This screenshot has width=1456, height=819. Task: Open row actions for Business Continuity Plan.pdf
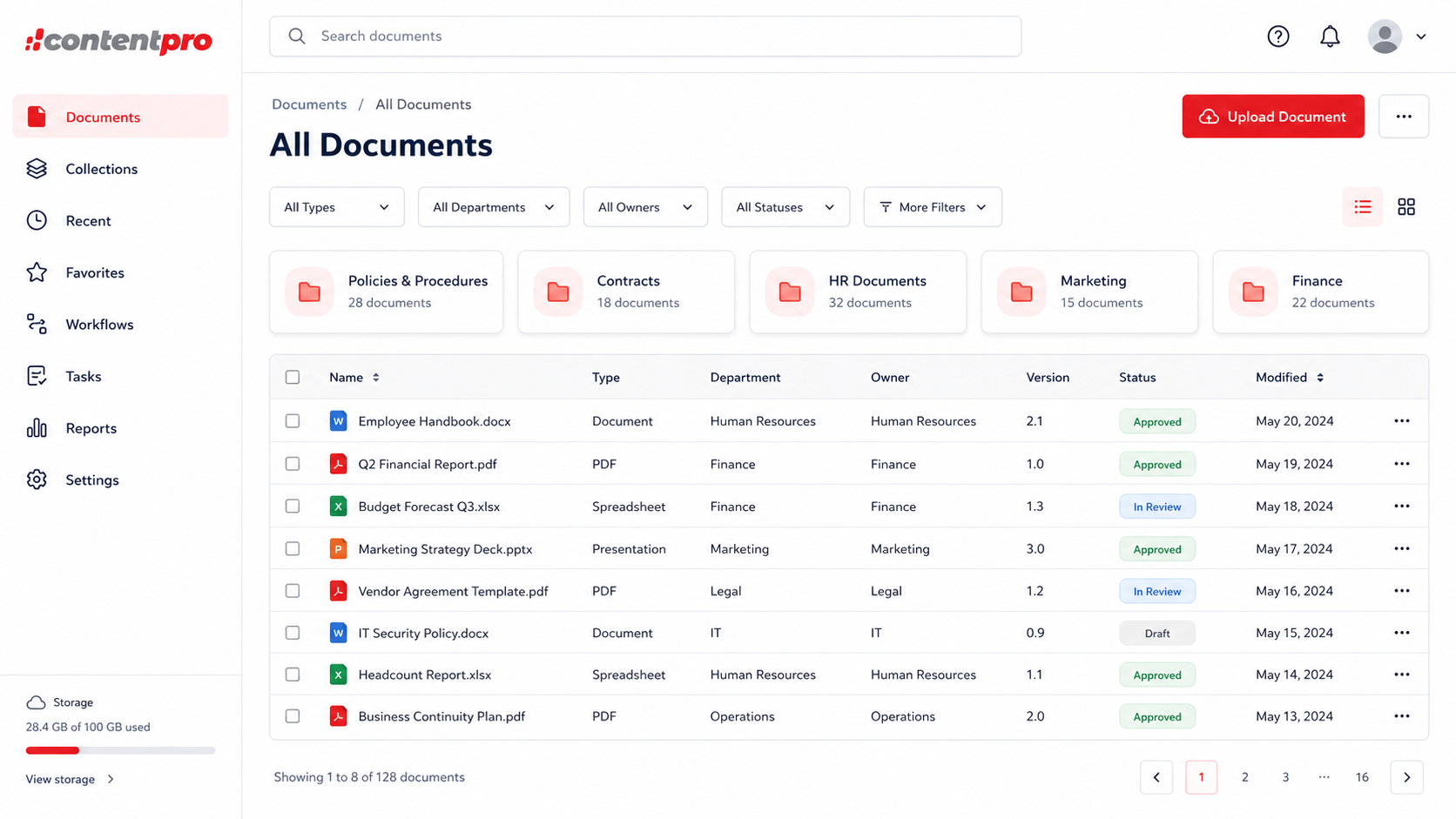click(1402, 716)
